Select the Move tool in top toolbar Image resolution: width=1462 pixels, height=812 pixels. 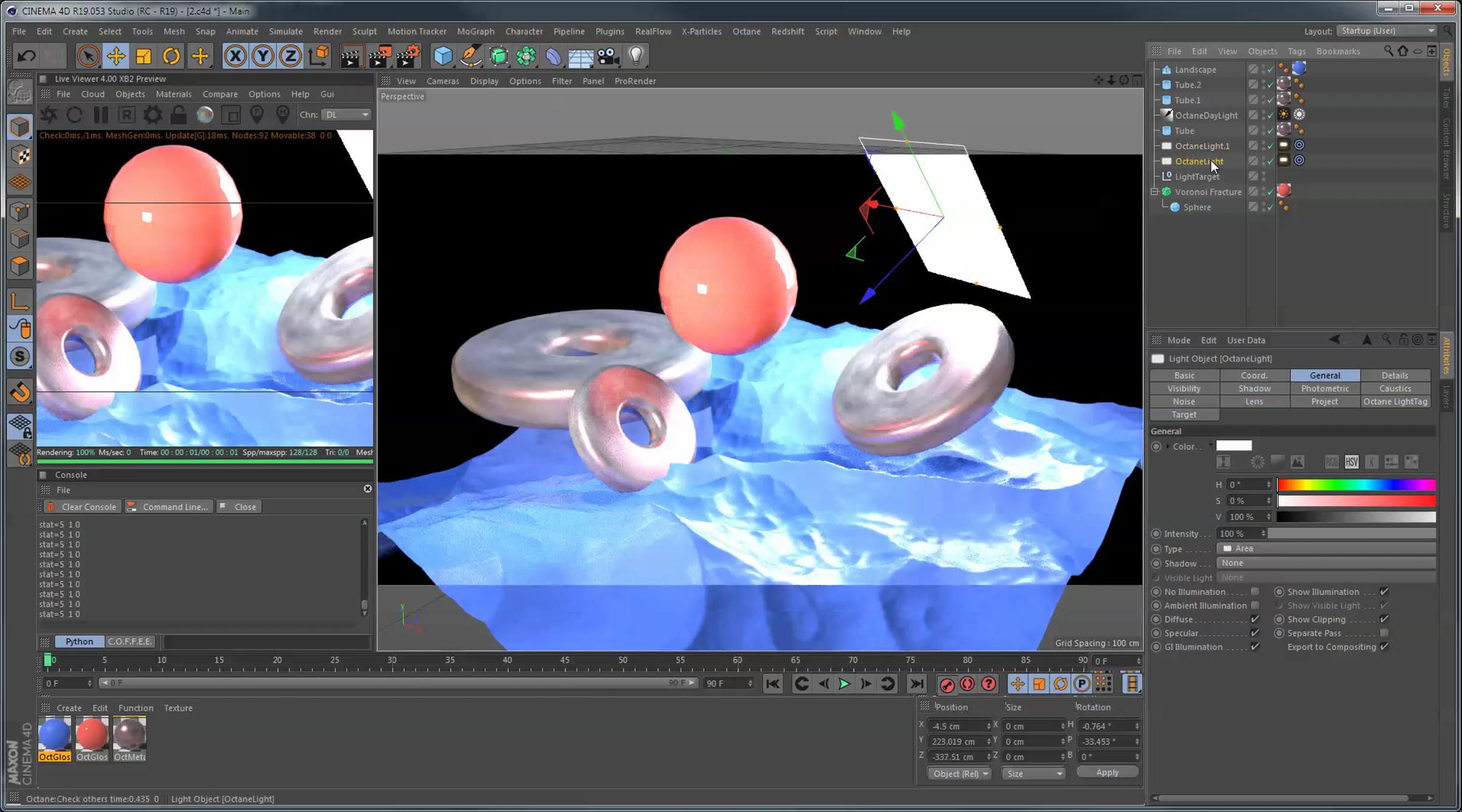tap(116, 56)
